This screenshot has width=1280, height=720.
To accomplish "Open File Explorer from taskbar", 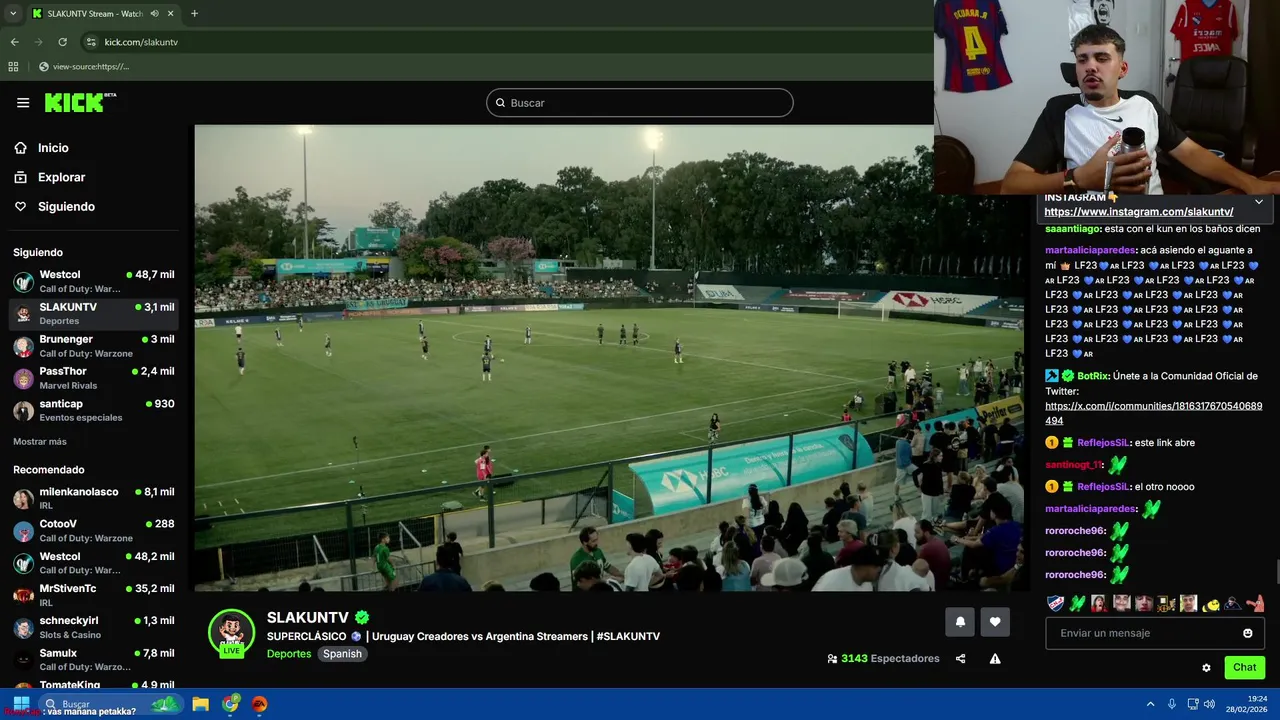I will click(201, 704).
